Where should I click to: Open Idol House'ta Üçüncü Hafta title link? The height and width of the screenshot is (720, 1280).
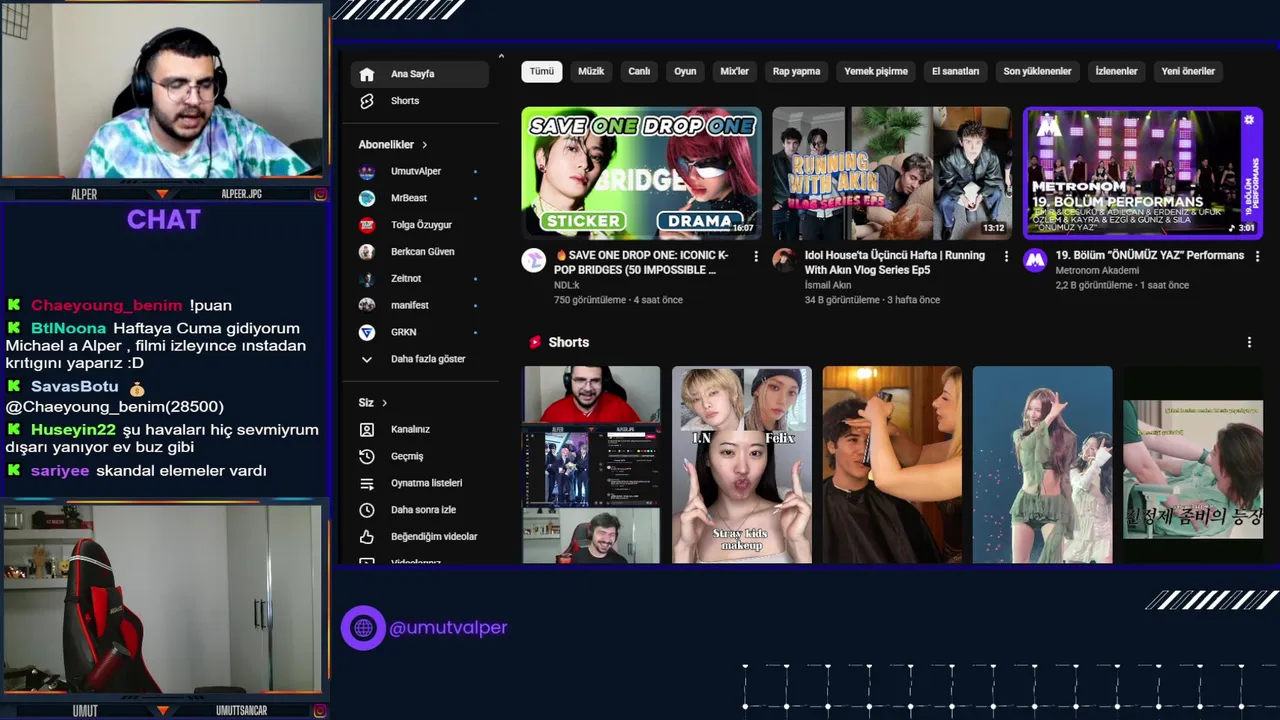(895, 262)
